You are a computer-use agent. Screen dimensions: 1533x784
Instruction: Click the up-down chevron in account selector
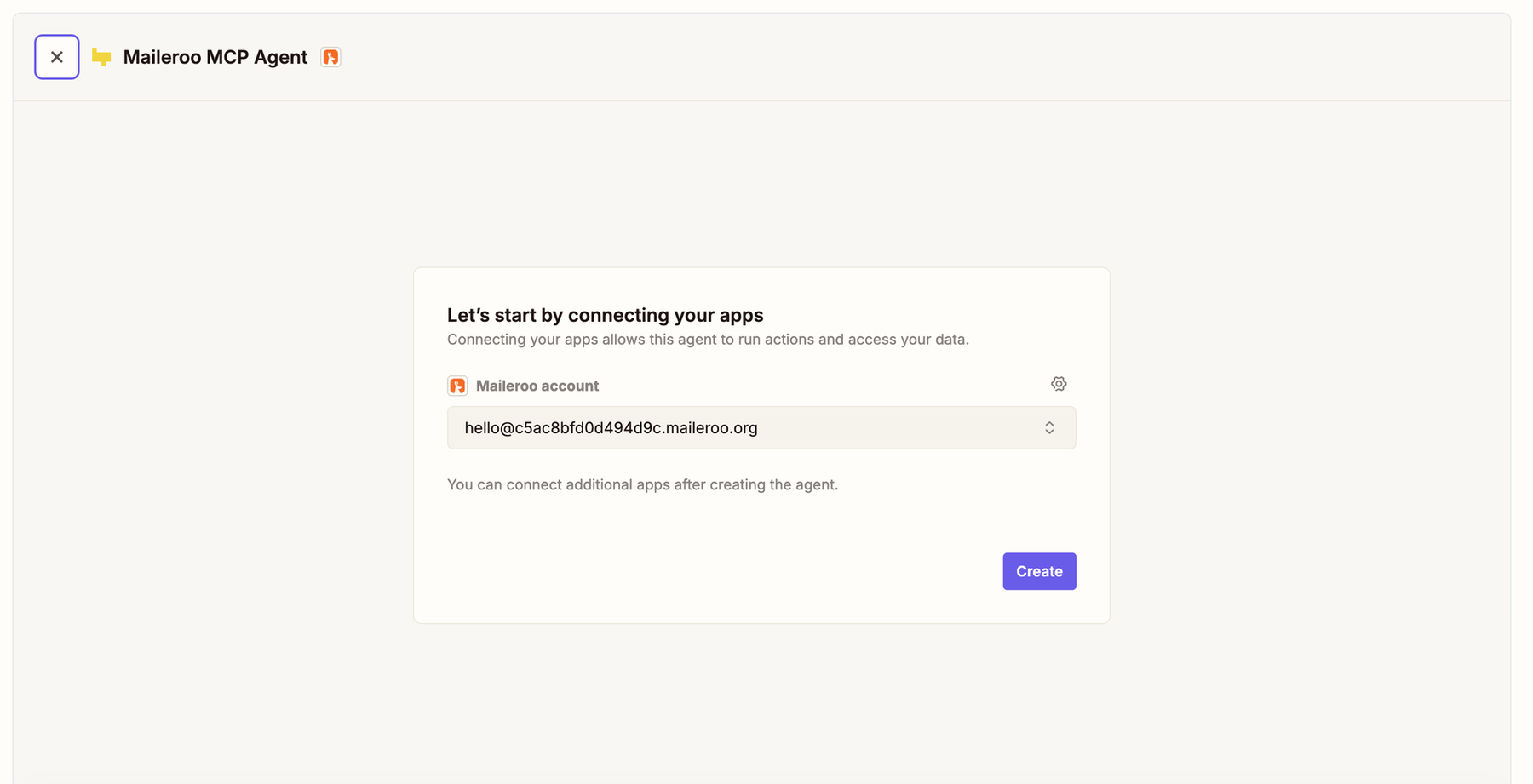click(x=1049, y=427)
